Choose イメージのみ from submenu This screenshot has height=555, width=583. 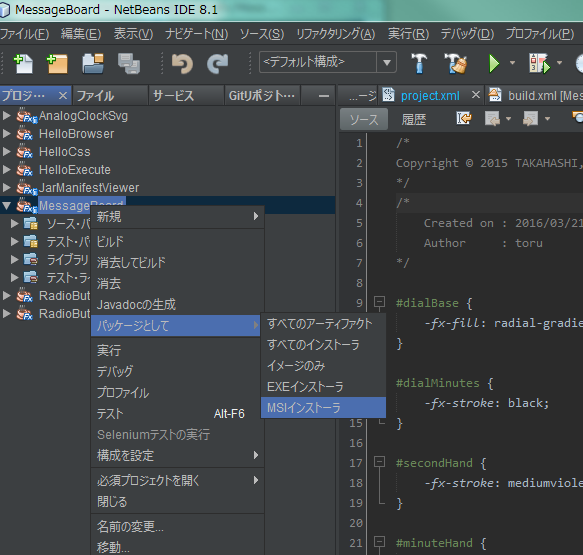323,366
